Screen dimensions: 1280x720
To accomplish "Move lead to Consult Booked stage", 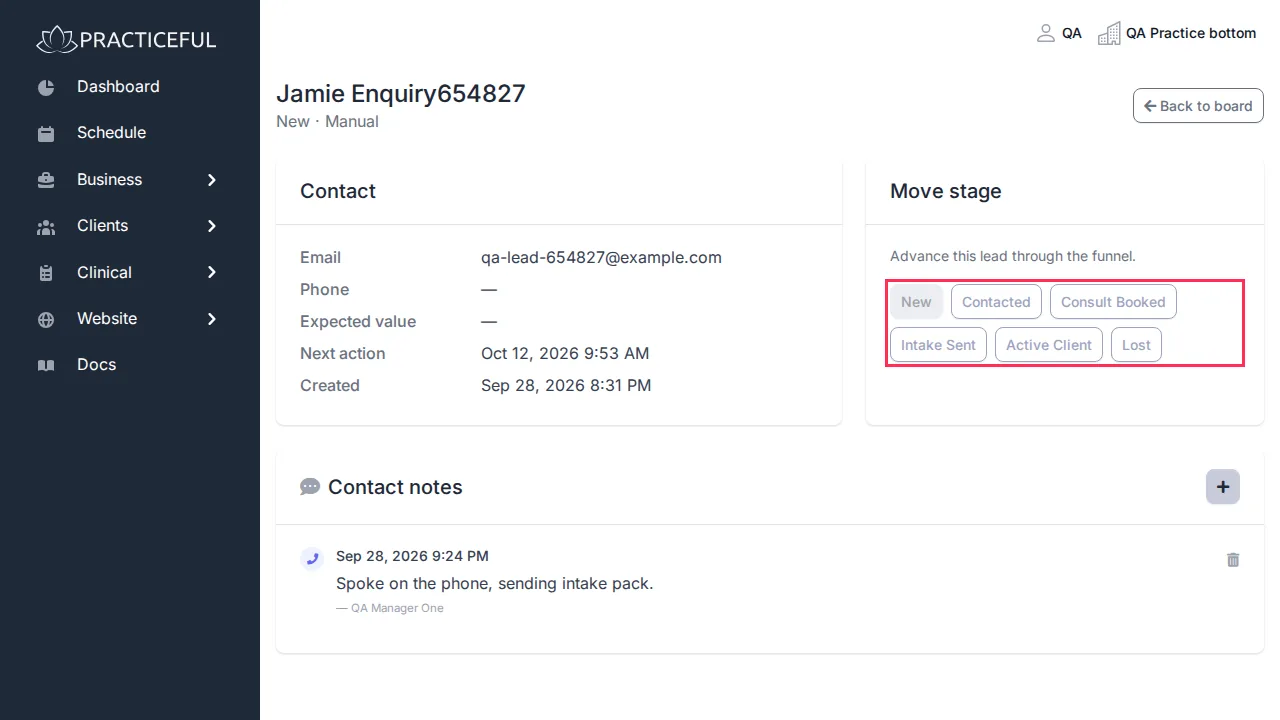I will click(1113, 302).
